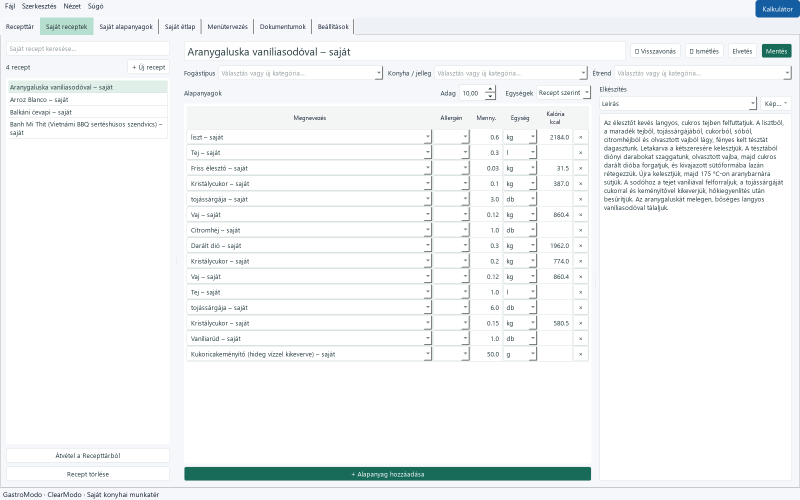Viewport: 800px width, 500px height.
Task: Open unit dropdown for Kukoricakeményítő row
Action: pyautogui.click(x=532, y=354)
